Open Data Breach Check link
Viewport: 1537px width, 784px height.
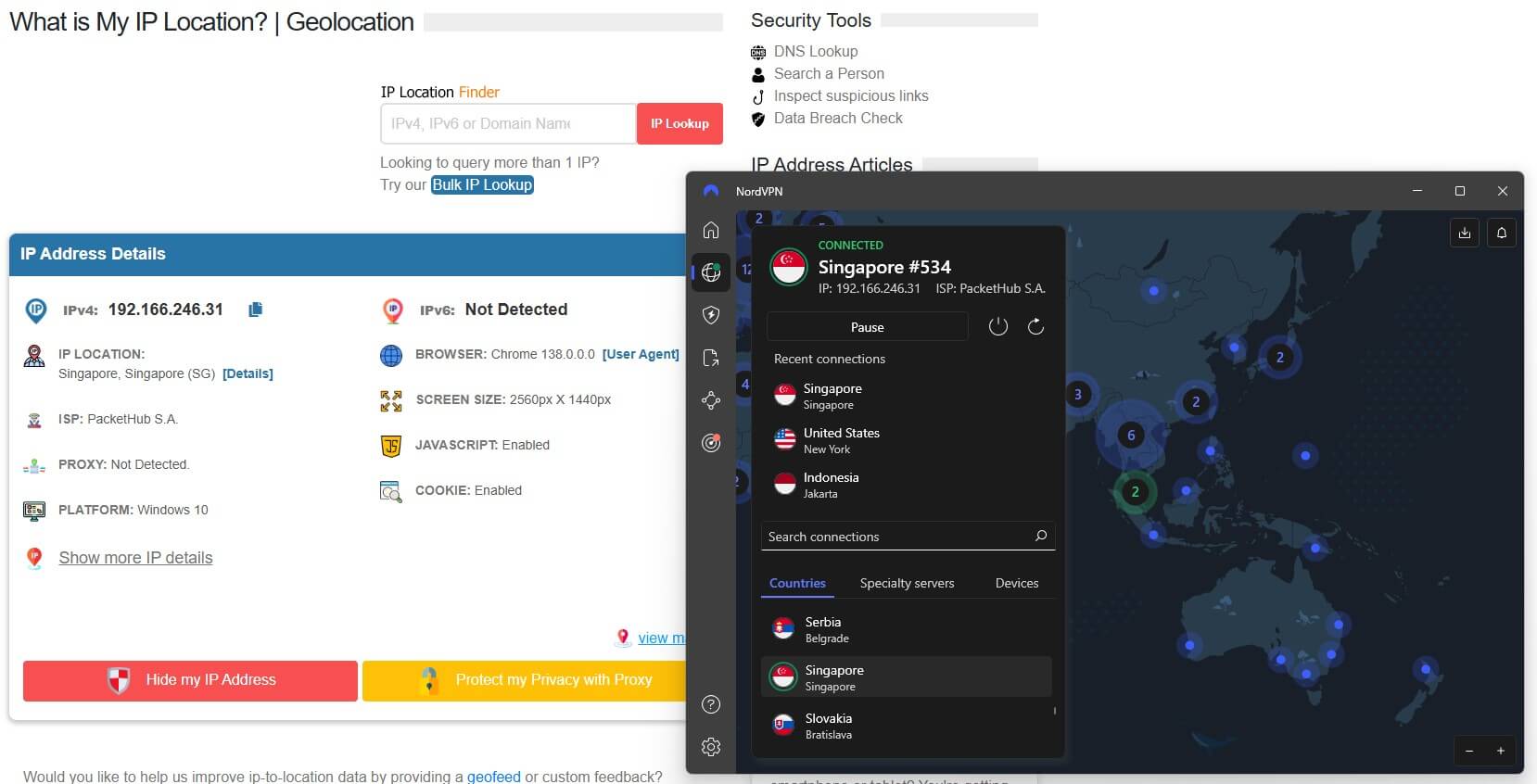(x=838, y=119)
